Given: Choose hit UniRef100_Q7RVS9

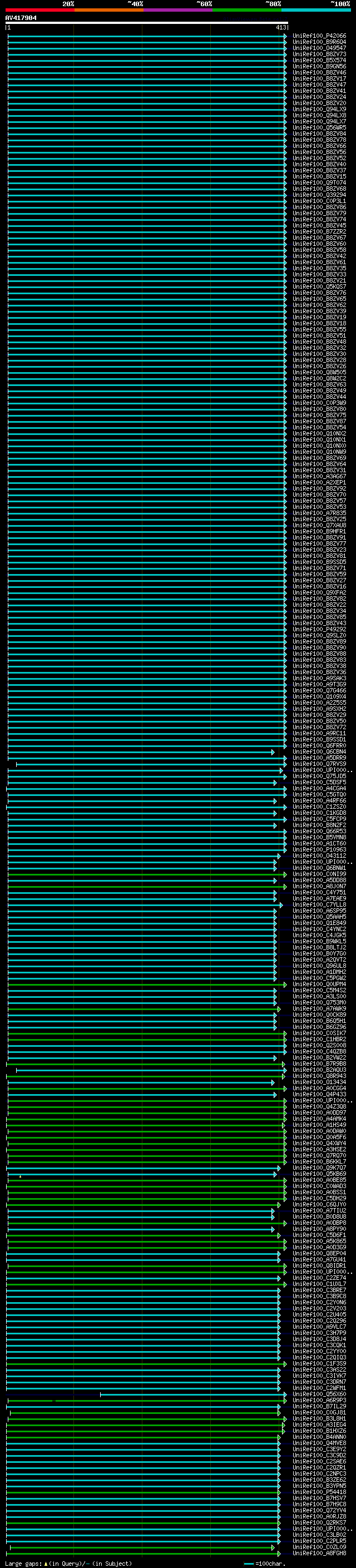Looking at the screenshot, I should pos(319,764).
